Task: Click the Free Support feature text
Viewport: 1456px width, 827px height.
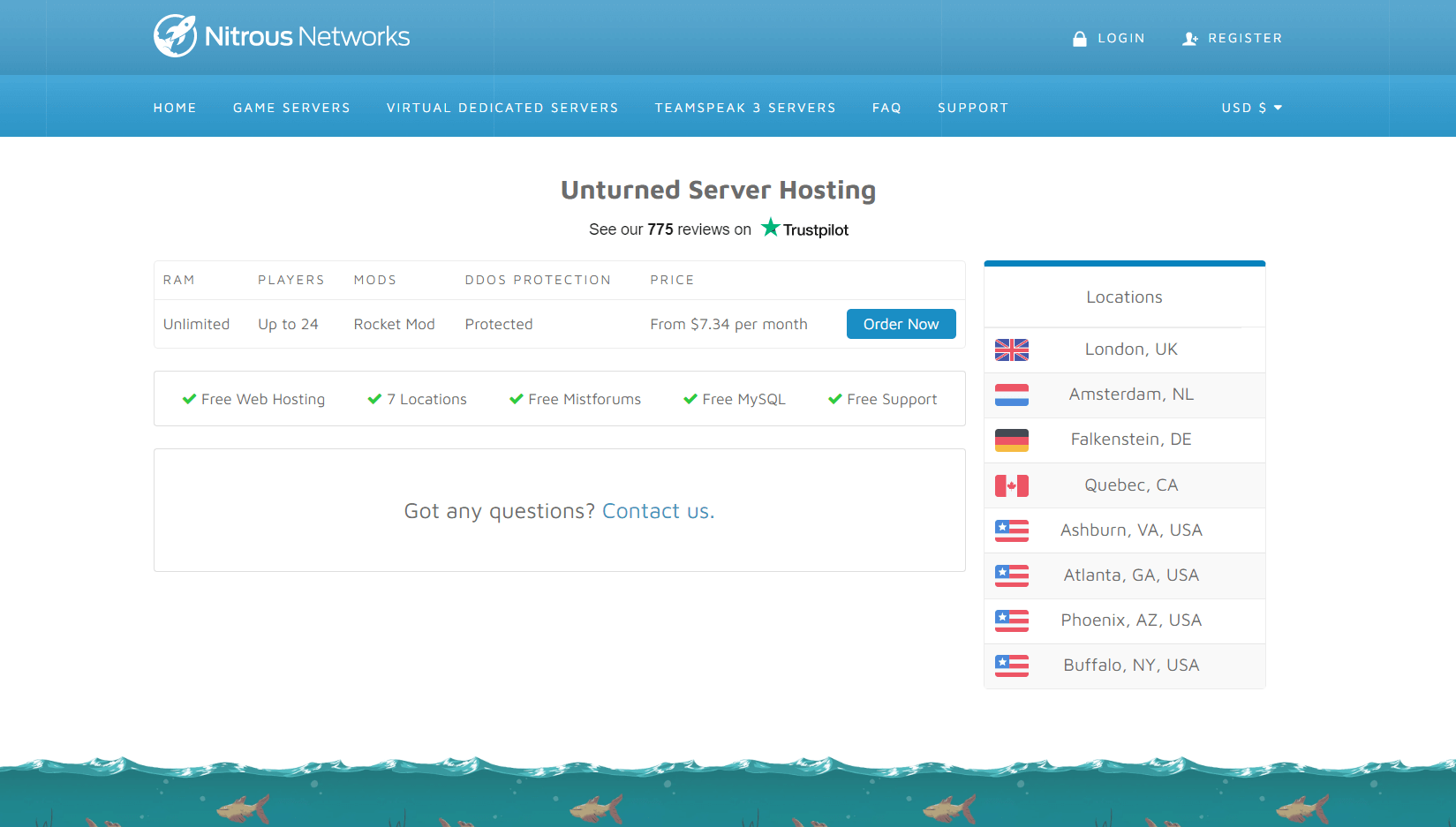Action: (892, 399)
